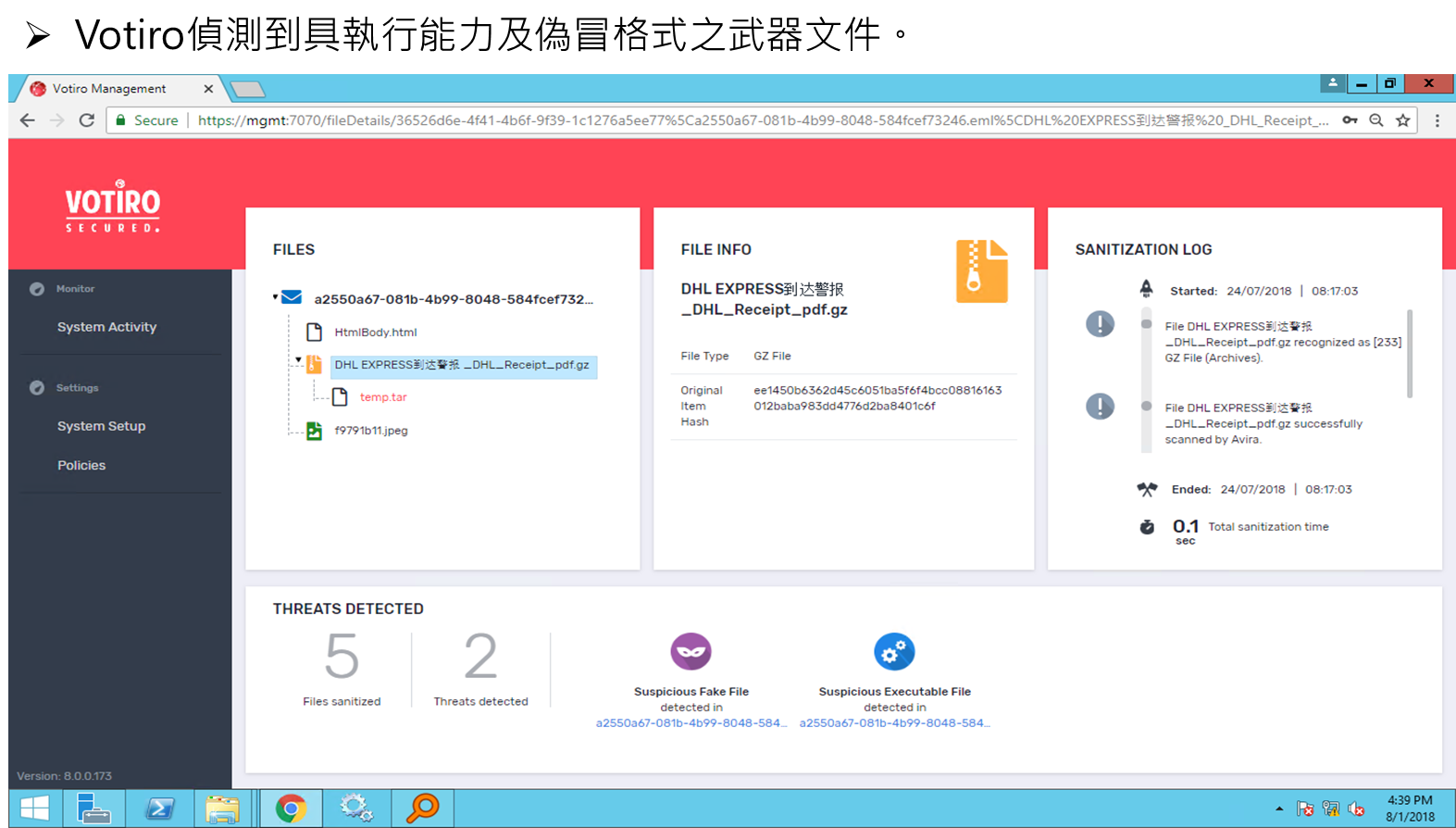Image resolution: width=1456 pixels, height=828 pixels.
Task: Click the stopwatch total sanitization time icon
Action: [x=1147, y=526]
